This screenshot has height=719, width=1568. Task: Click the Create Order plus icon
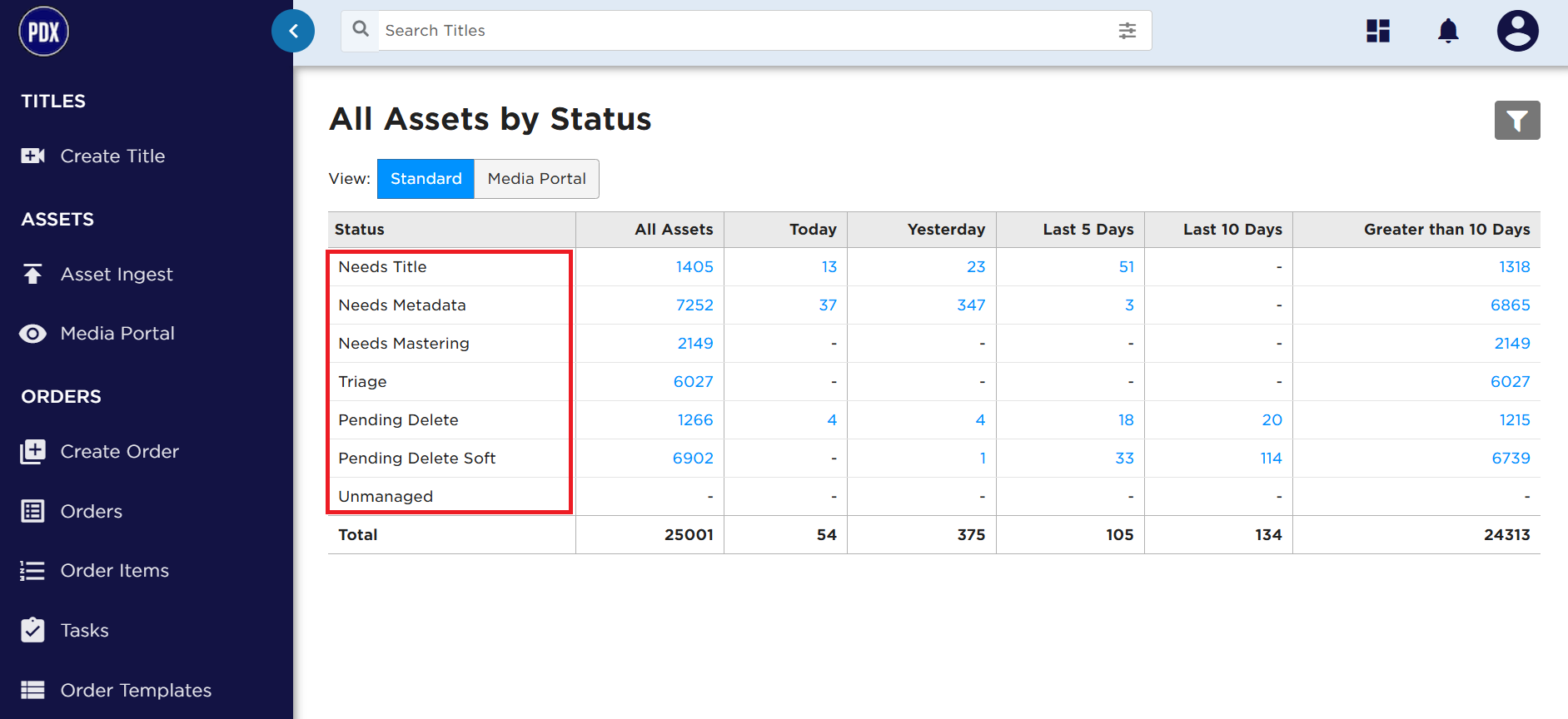(x=32, y=452)
